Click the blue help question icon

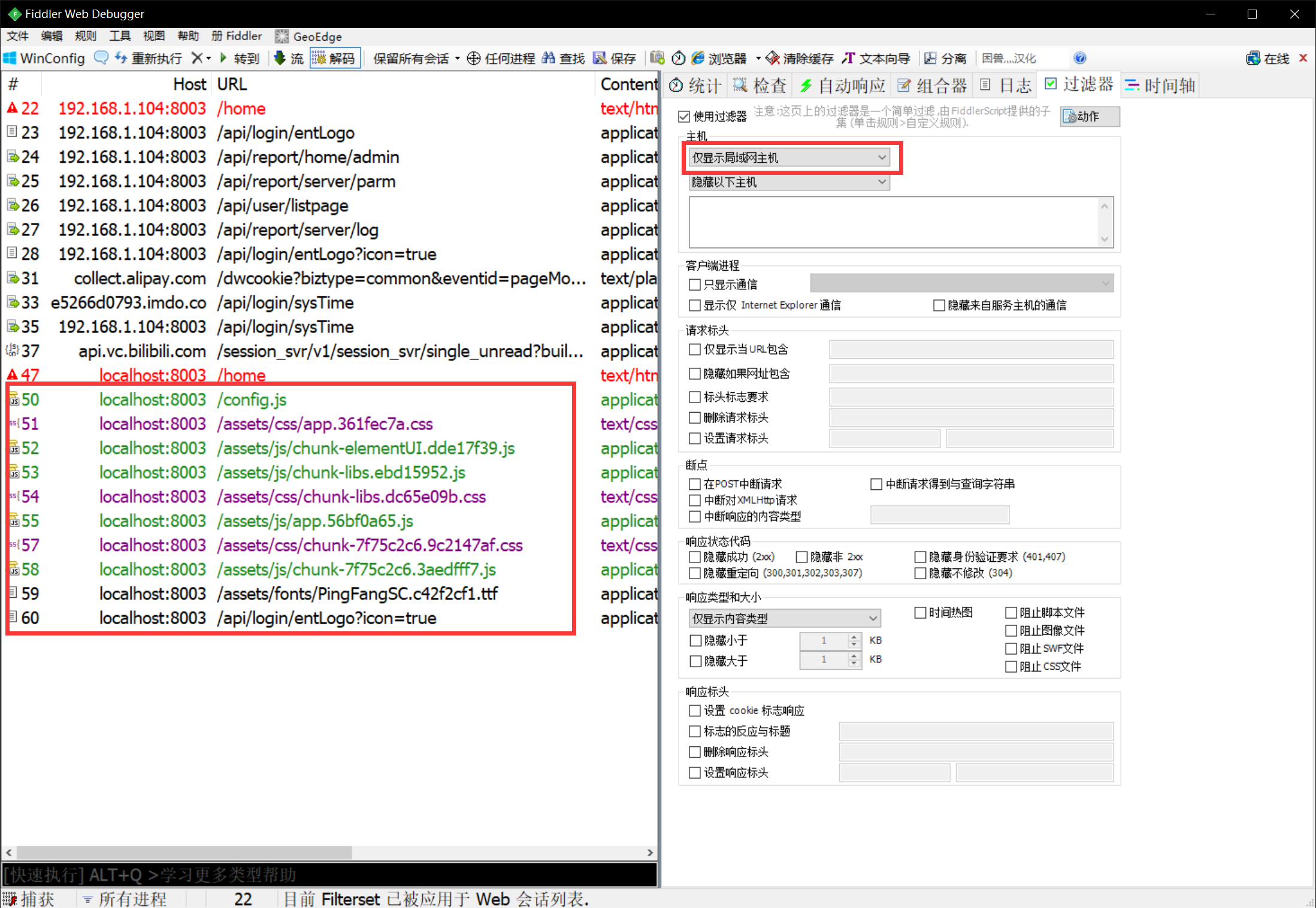tap(1079, 58)
